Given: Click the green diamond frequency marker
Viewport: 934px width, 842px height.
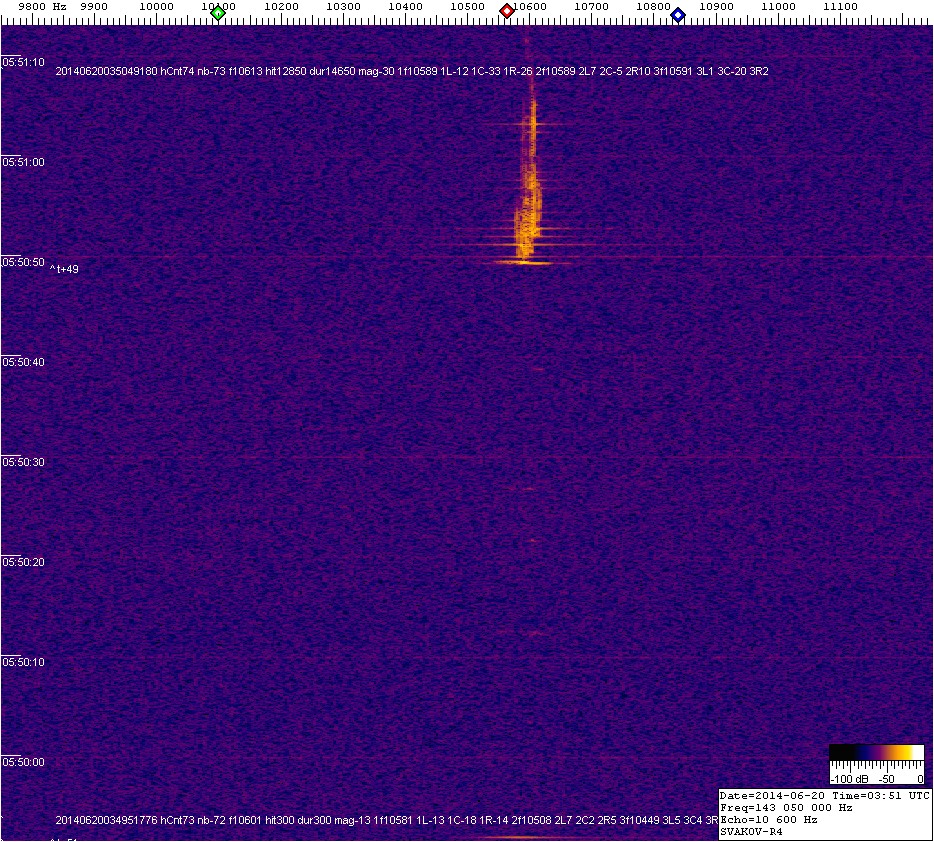Looking at the screenshot, I should pyautogui.click(x=218, y=13).
